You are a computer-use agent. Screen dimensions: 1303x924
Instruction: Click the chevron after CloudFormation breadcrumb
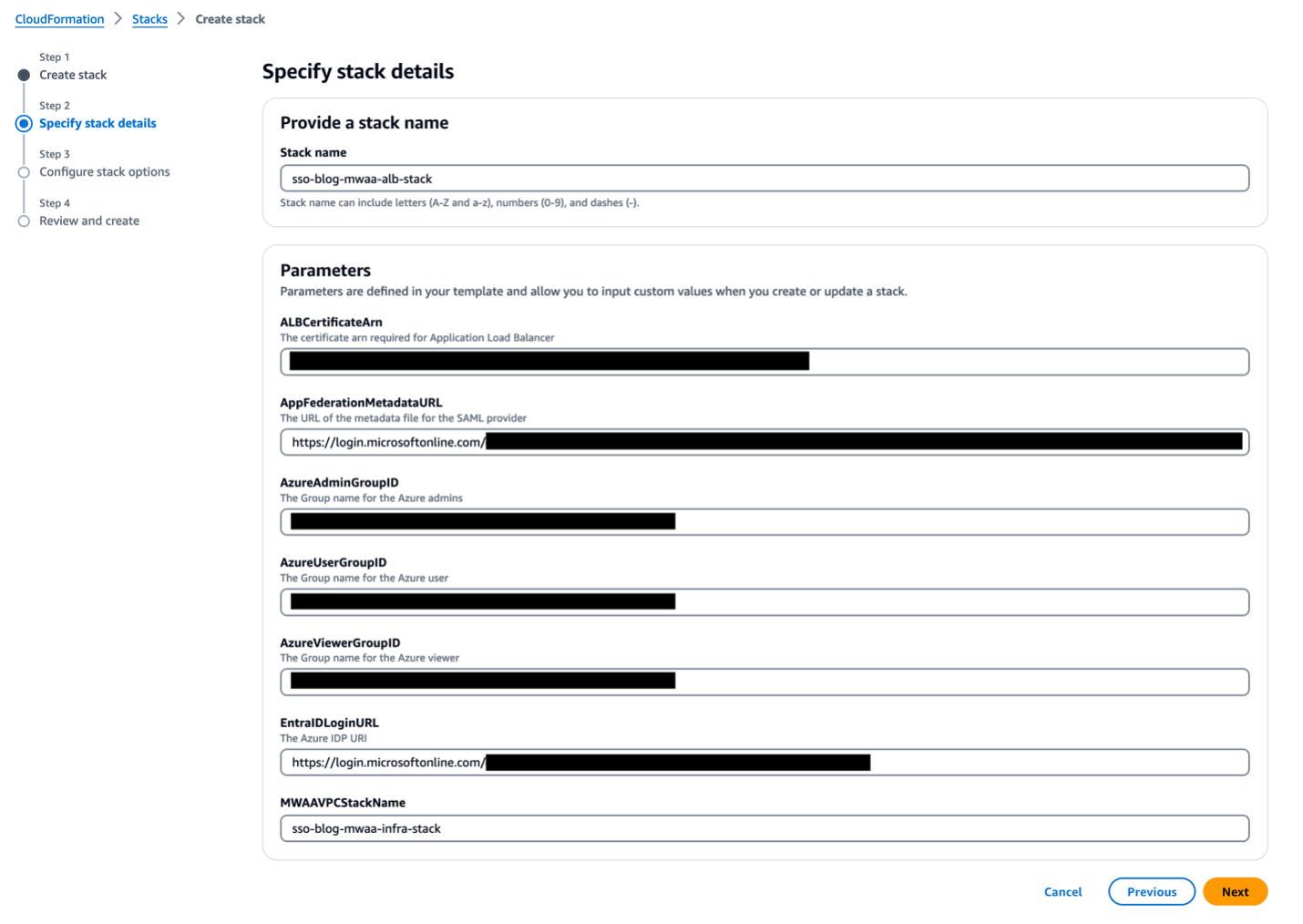point(118,19)
